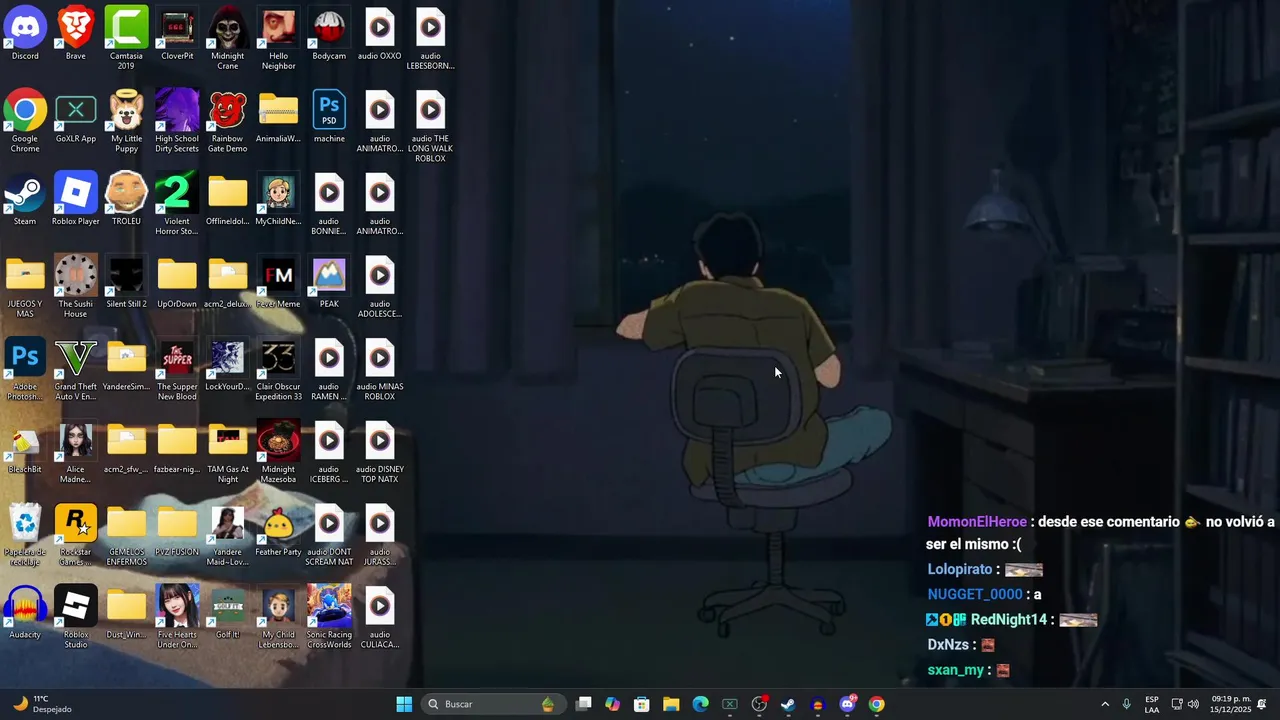Select the Grand Theft Auto V shortcut

[76, 370]
